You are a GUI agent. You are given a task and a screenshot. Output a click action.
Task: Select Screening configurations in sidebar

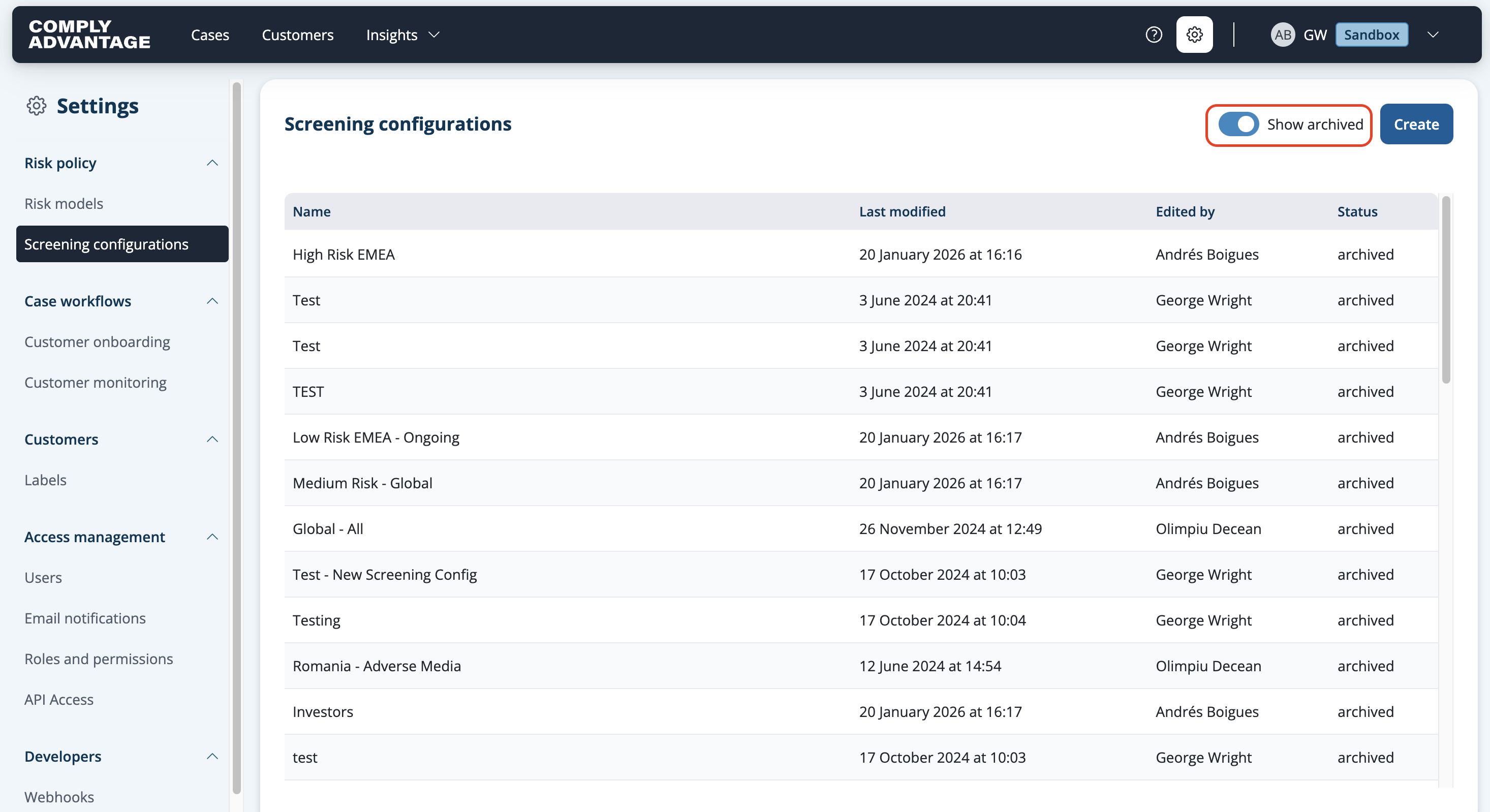point(122,244)
